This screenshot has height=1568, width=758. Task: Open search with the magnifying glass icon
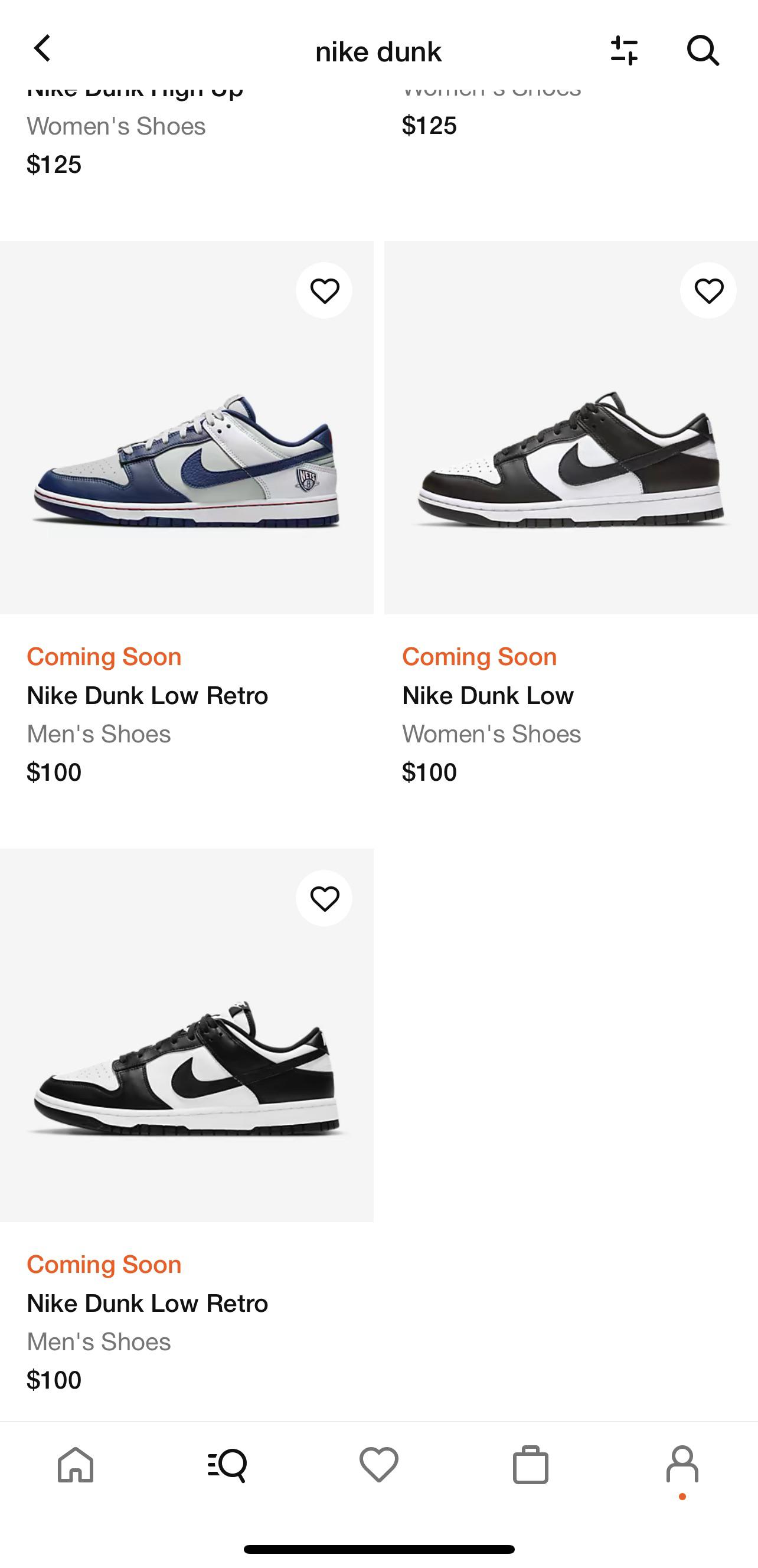point(703,51)
